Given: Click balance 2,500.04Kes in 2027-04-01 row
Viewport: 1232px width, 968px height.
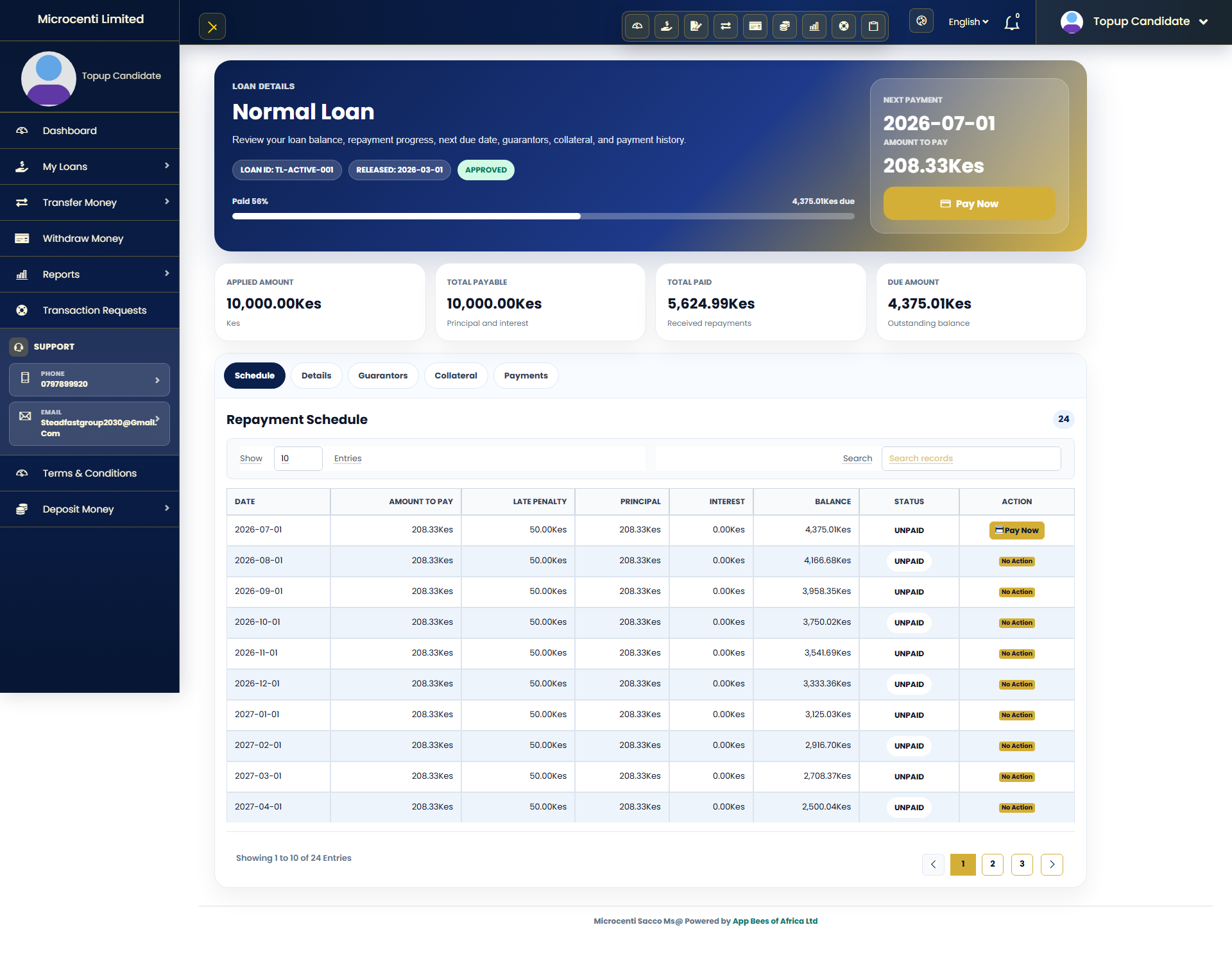Looking at the screenshot, I should click(826, 807).
